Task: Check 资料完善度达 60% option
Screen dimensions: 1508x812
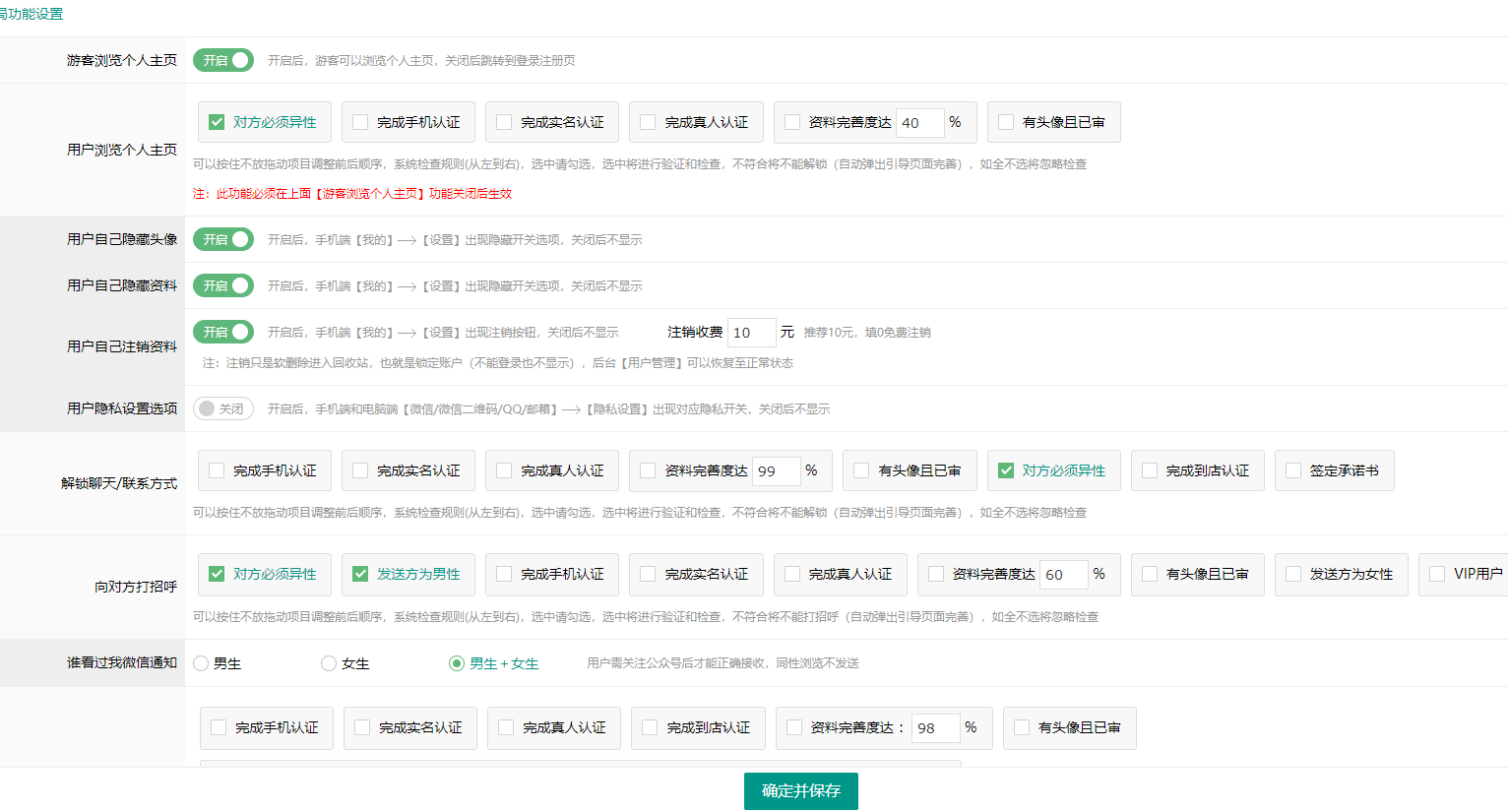Action: point(936,574)
